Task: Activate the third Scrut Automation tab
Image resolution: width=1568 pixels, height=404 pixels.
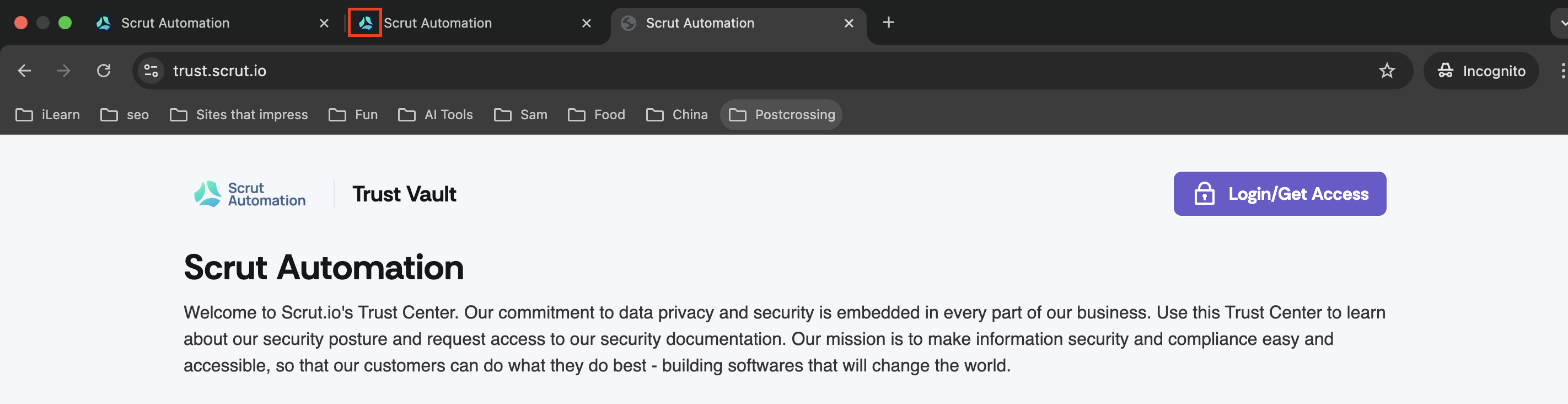Action: pos(737,23)
